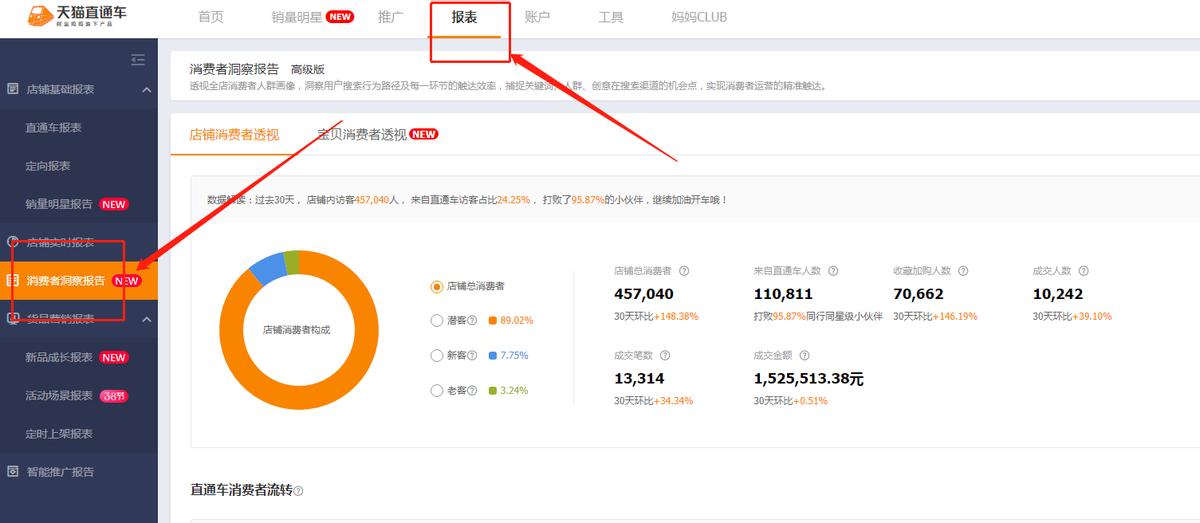
Task: Click the 智能推广报告 sidebar icon
Action: tap(13, 472)
